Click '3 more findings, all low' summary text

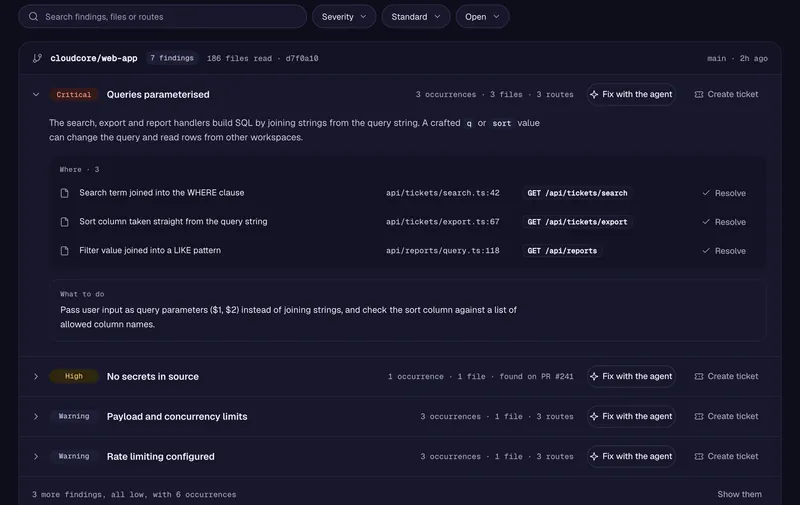click(134, 494)
